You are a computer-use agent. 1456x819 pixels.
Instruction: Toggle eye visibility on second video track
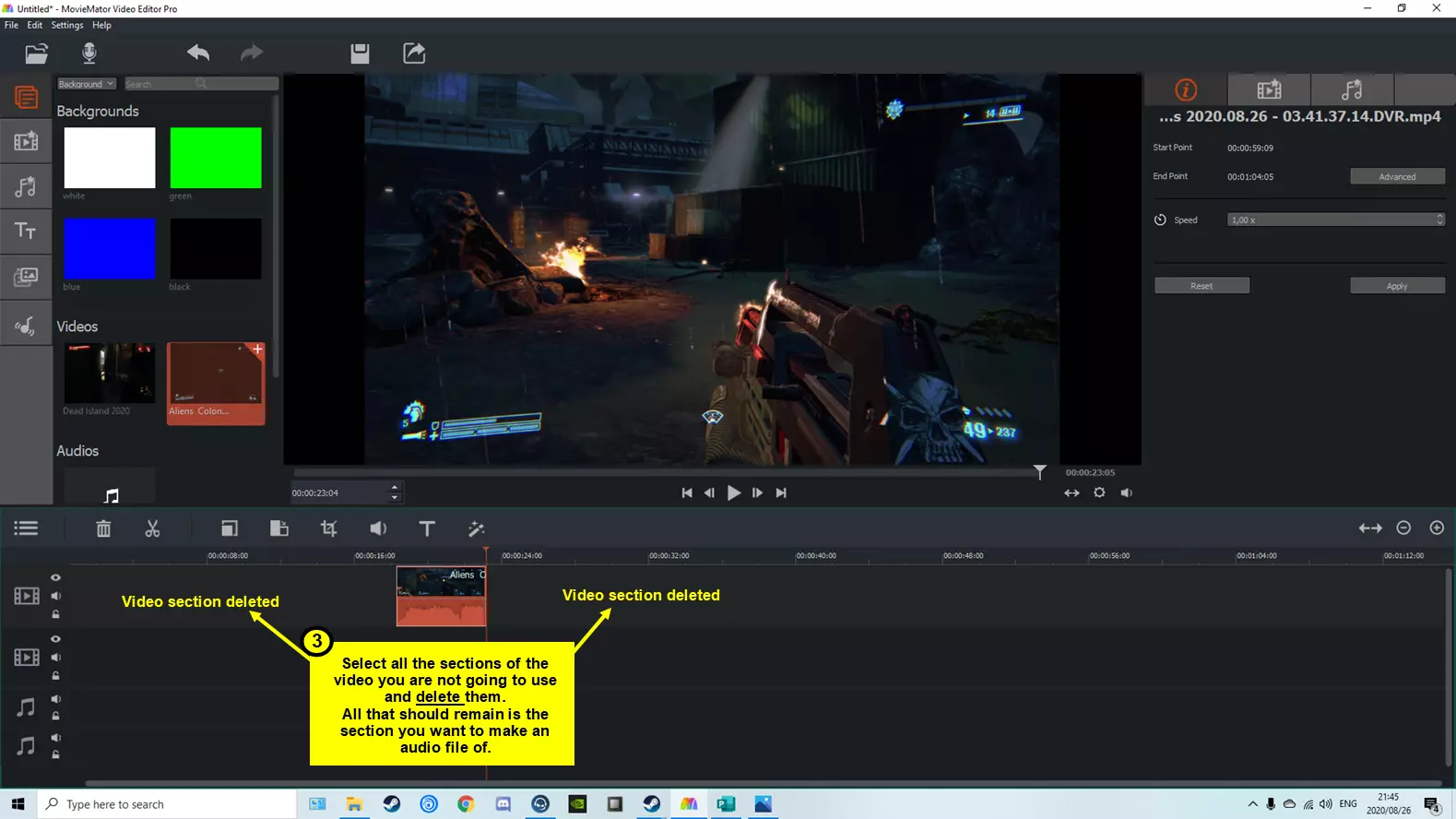(55, 639)
